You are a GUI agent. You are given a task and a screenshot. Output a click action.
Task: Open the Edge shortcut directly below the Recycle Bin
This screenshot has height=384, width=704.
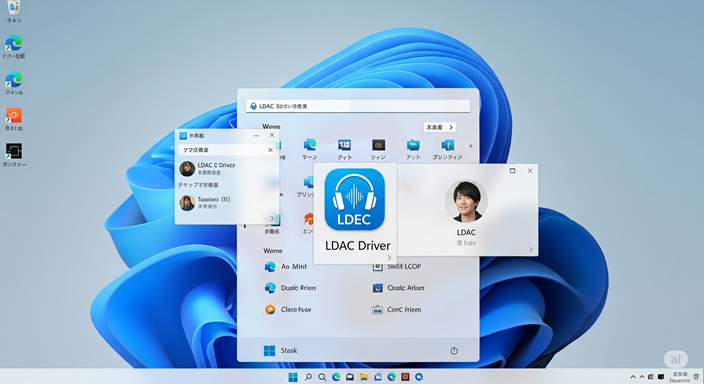pos(14,44)
